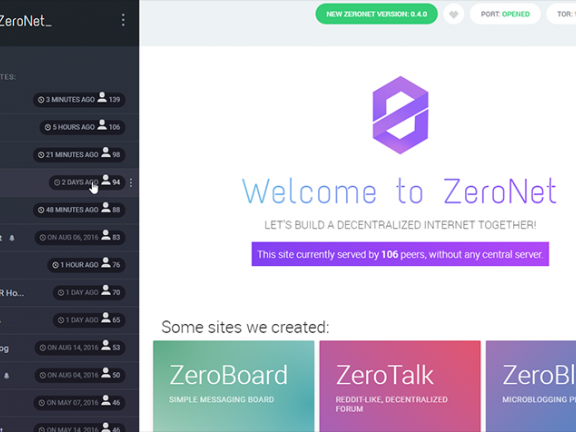The image size is (576, 432).
Task: Click the clock icon next to 21 minutes ago
Action: tap(41, 155)
